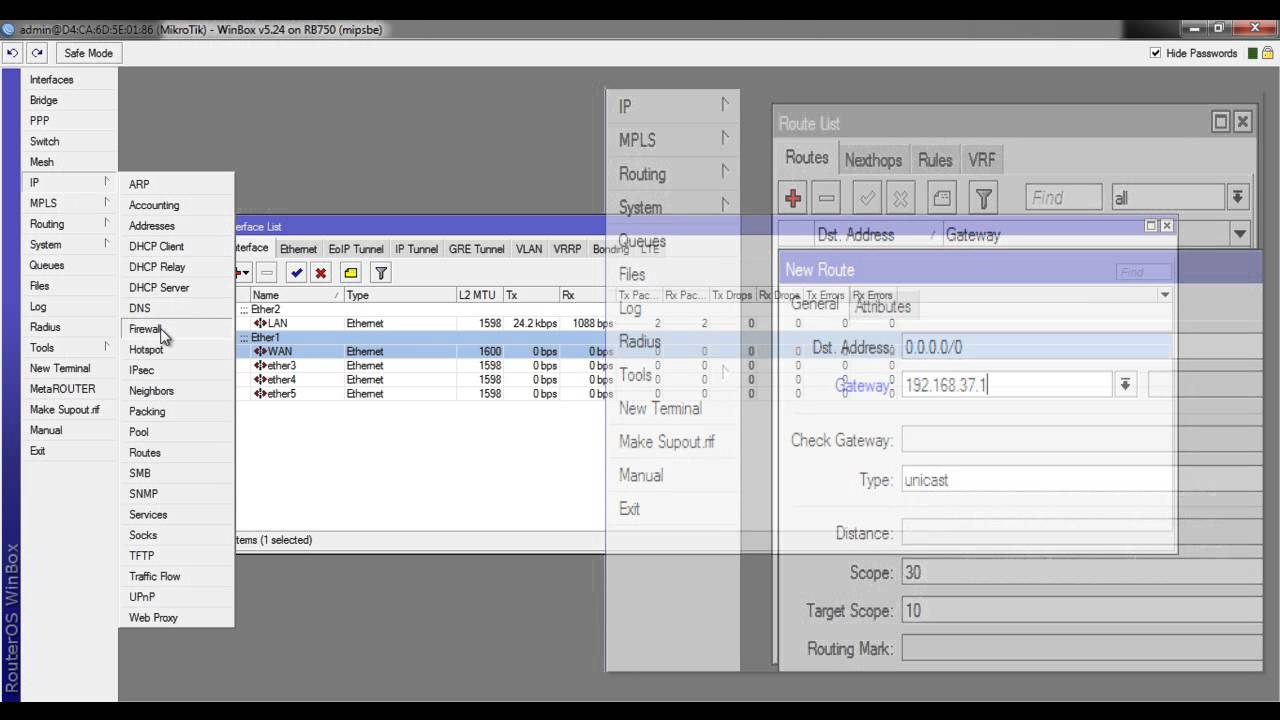Click the Redo arrow in WinBox toolbar

(37, 53)
